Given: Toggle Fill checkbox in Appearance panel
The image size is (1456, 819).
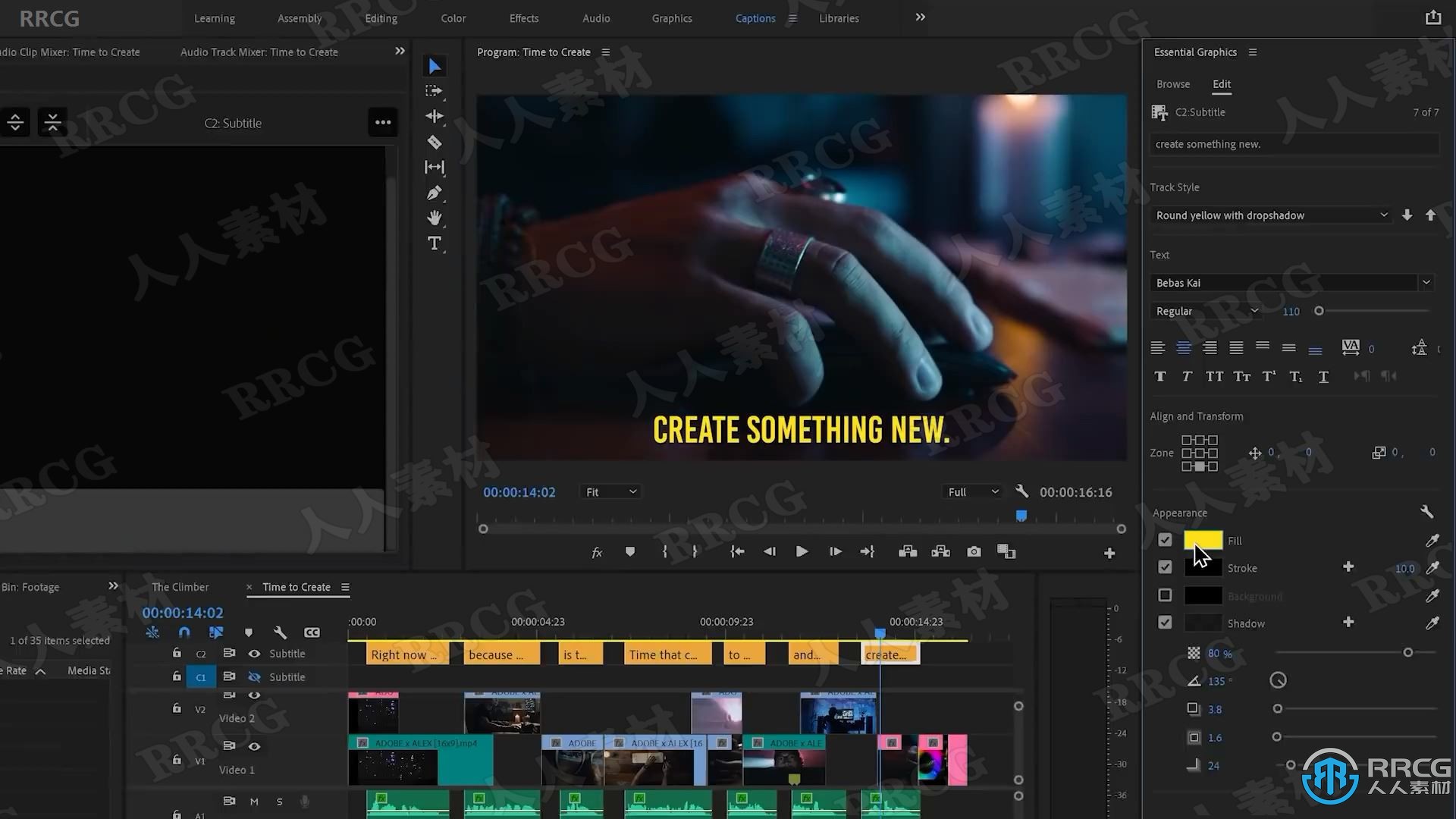Looking at the screenshot, I should pyautogui.click(x=1165, y=540).
